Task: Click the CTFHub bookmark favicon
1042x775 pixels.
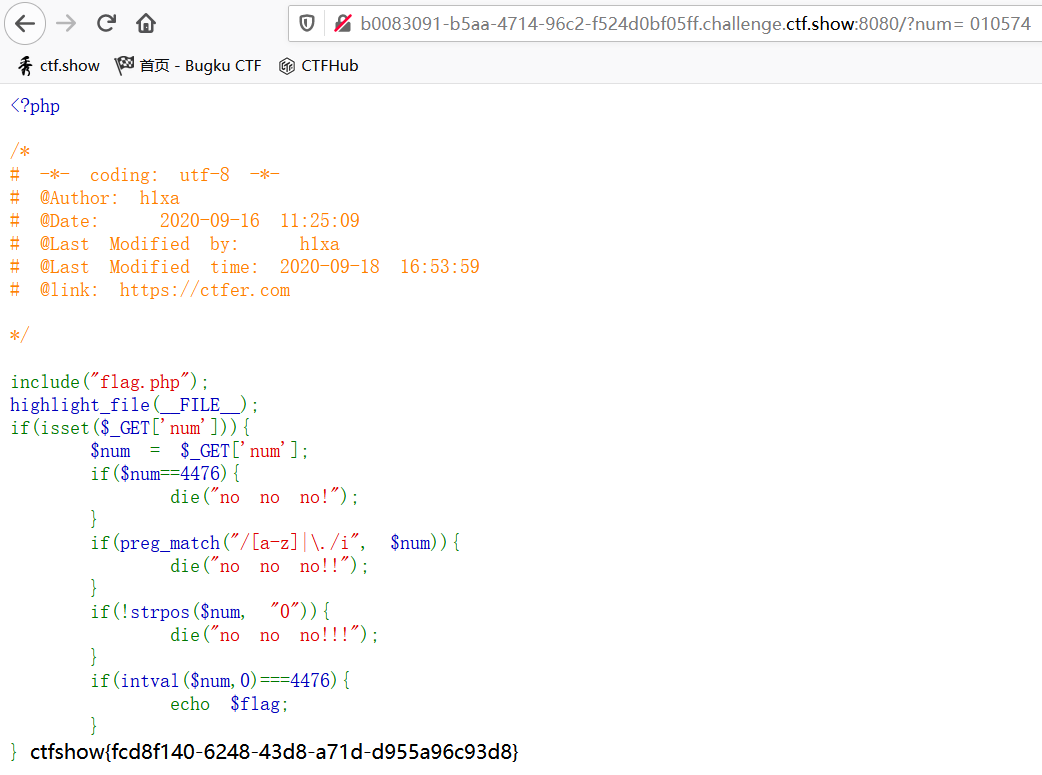Action: tap(286, 66)
